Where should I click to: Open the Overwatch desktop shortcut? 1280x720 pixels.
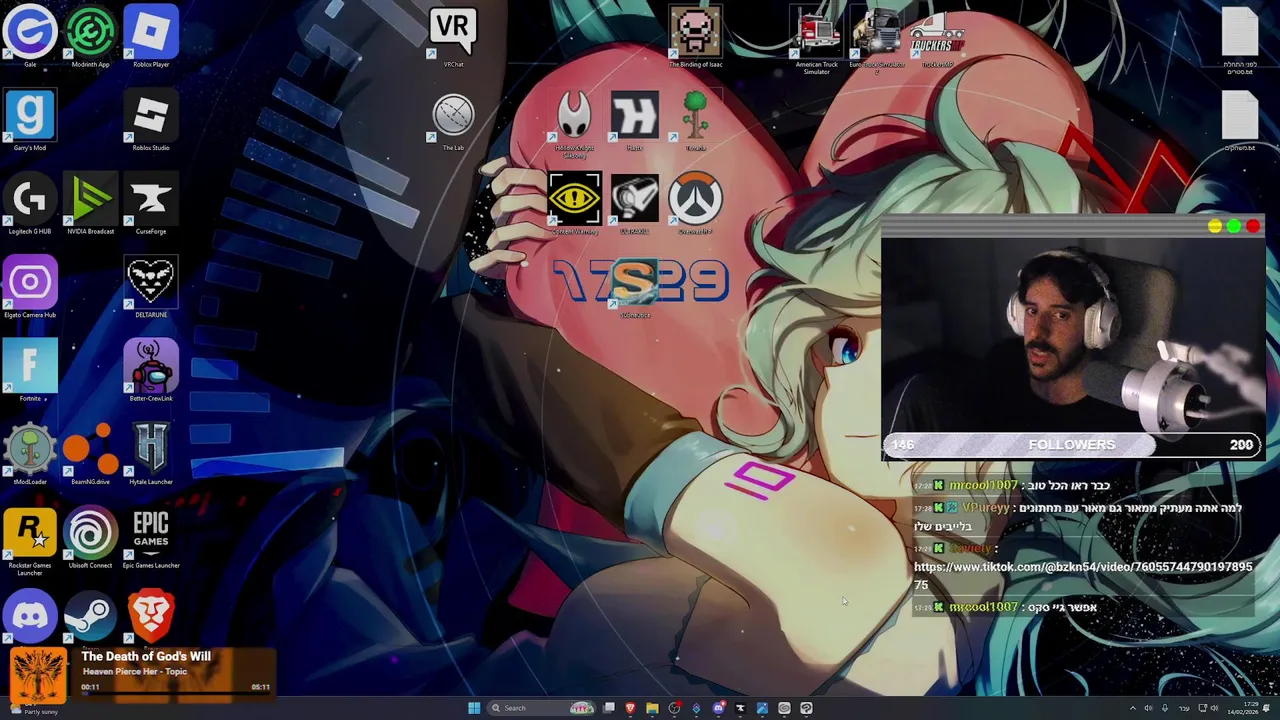point(695,203)
